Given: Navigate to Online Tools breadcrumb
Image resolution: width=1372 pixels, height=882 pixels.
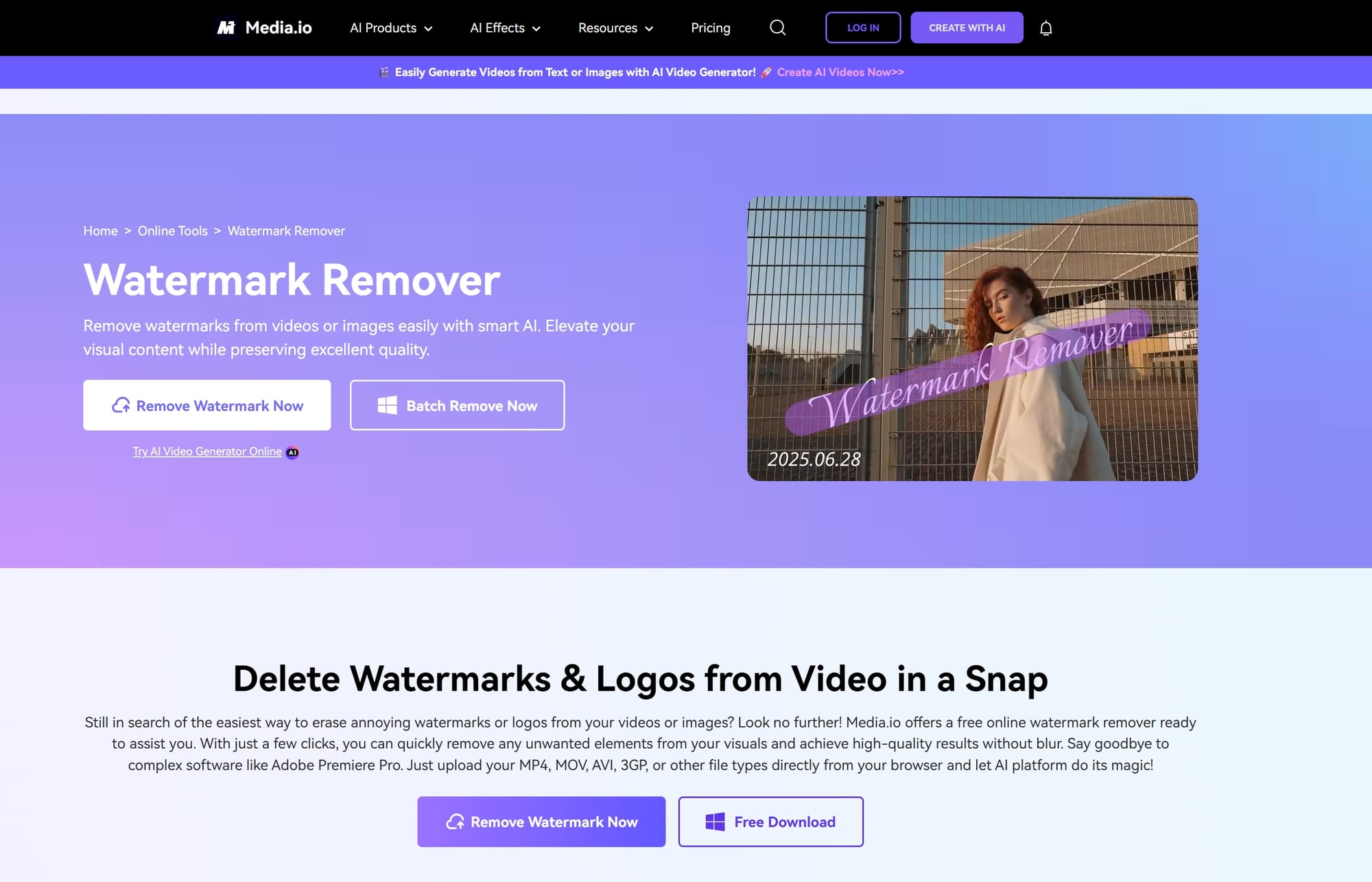Looking at the screenshot, I should [172, 231].
